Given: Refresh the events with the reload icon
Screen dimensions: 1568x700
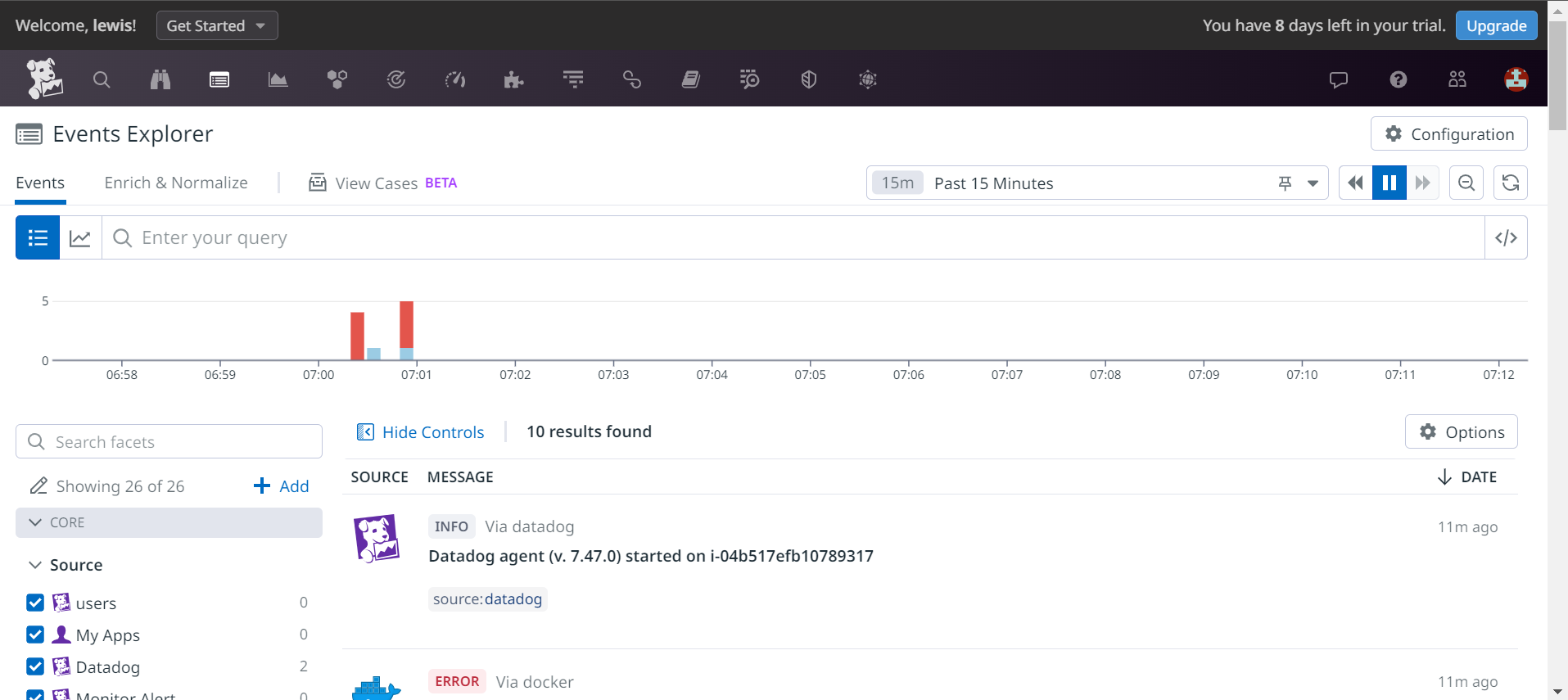Looking at the screenshot, I should (x=1511, y=183).
